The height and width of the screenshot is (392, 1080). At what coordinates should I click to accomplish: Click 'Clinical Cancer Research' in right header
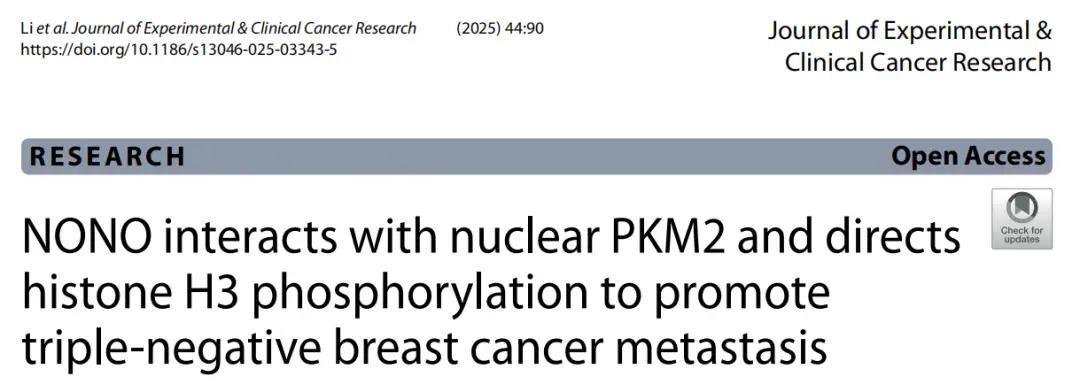(x=918, y=63)
